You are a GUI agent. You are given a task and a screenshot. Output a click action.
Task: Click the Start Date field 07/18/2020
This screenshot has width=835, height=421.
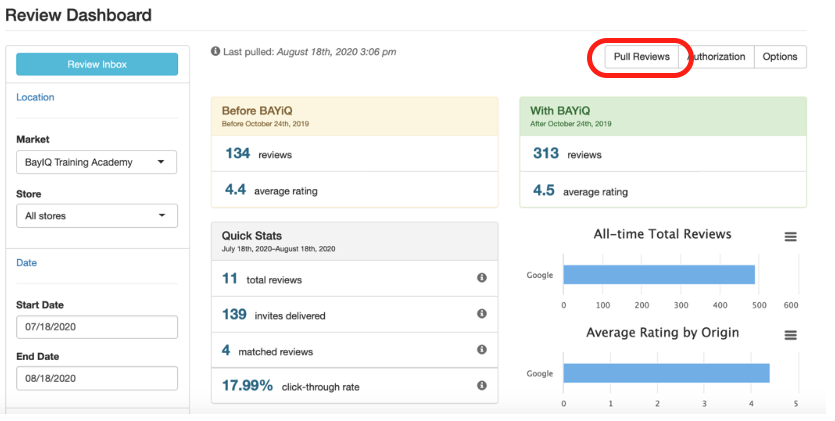(x=97, y=327)
